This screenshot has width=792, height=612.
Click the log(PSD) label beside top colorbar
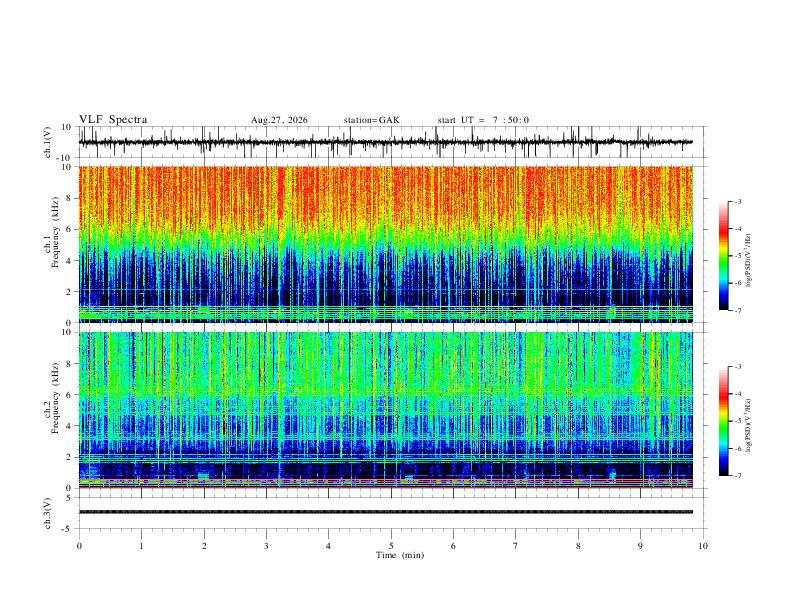point(748,261)
